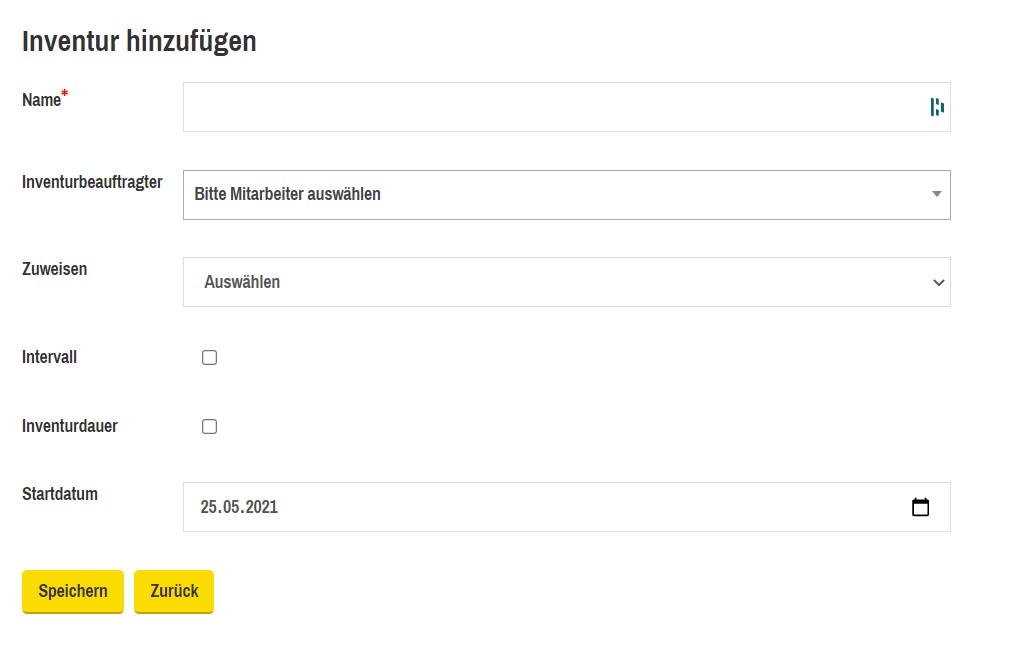Click the Startdatum label

click(x=60, y=494)
